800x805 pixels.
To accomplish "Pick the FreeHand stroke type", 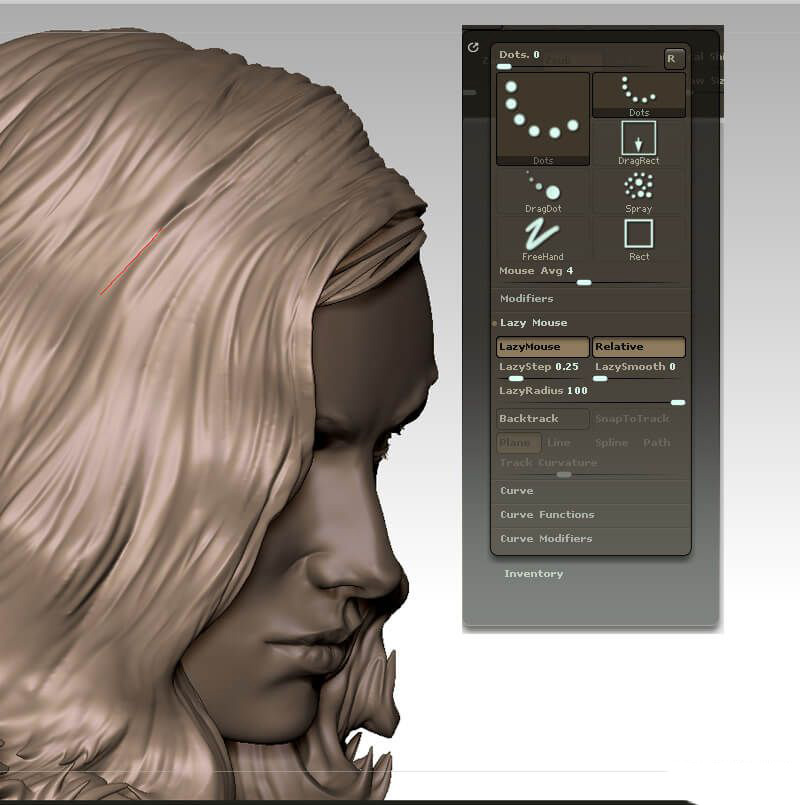I will point(543,239).
